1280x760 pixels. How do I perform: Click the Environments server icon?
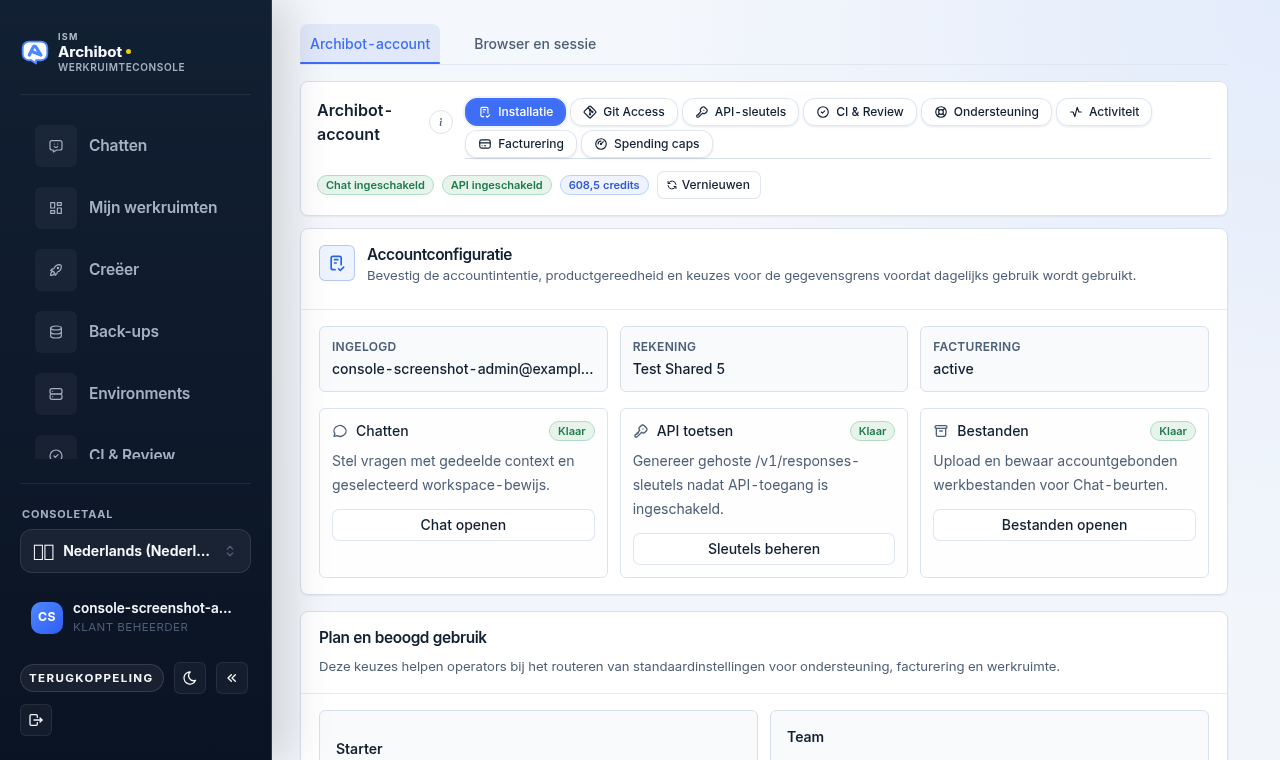click(56, 394)
